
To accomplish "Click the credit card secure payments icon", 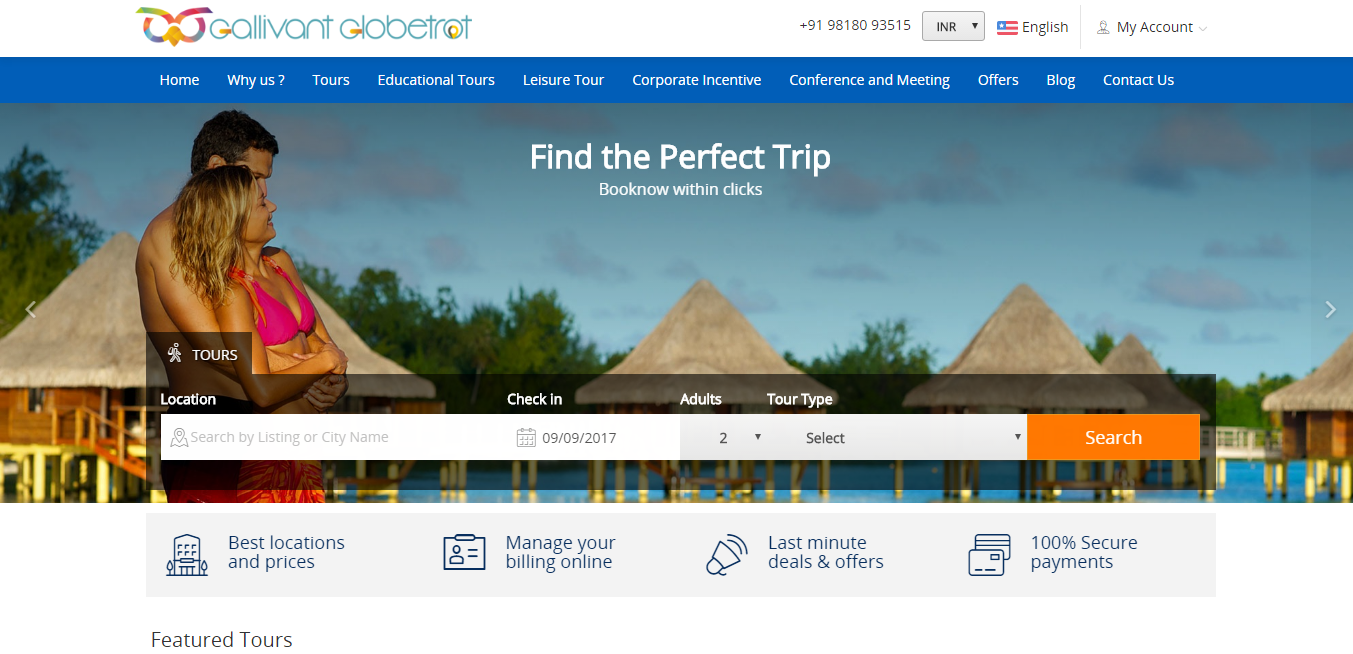I will click(989, 554).
